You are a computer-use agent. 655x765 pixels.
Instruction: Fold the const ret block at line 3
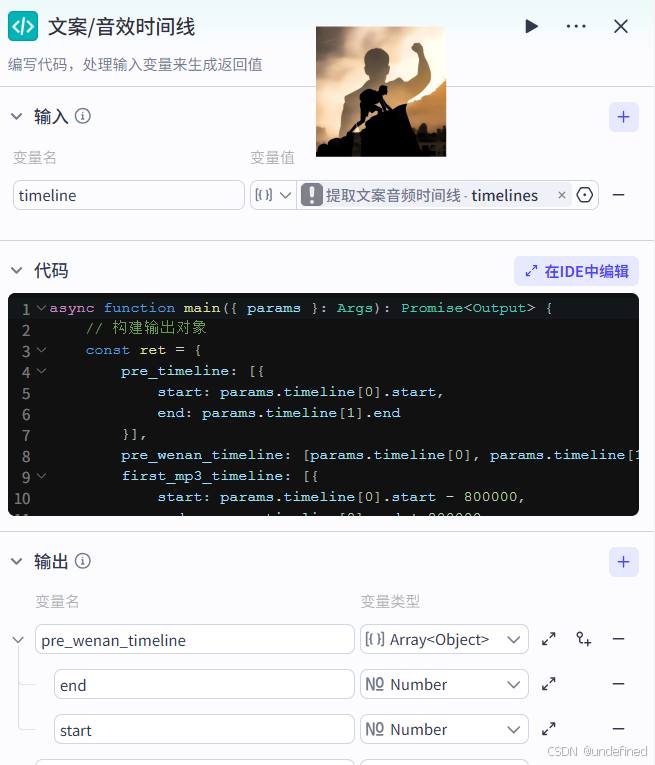click(x=42, y=350)
